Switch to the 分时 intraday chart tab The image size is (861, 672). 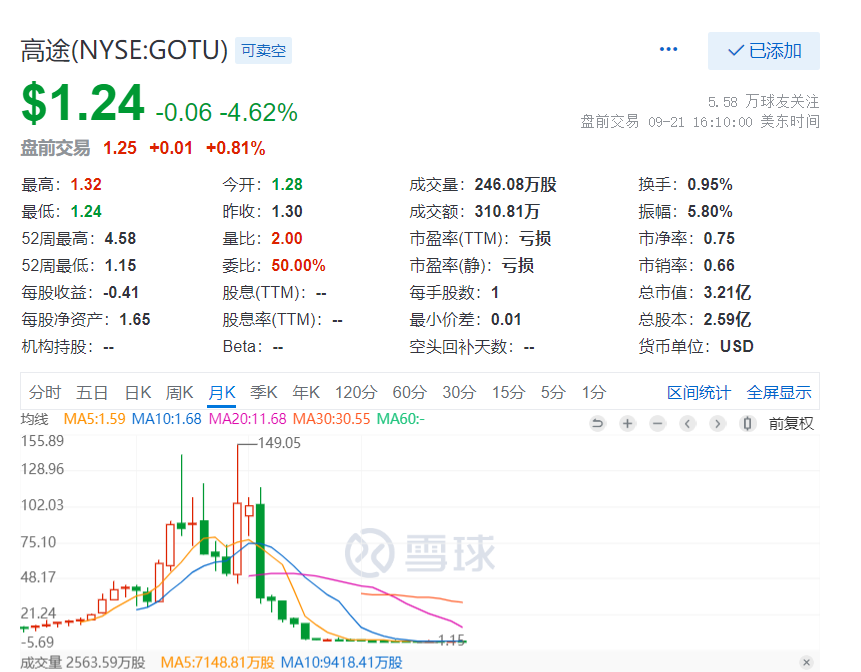pos(44,393)
